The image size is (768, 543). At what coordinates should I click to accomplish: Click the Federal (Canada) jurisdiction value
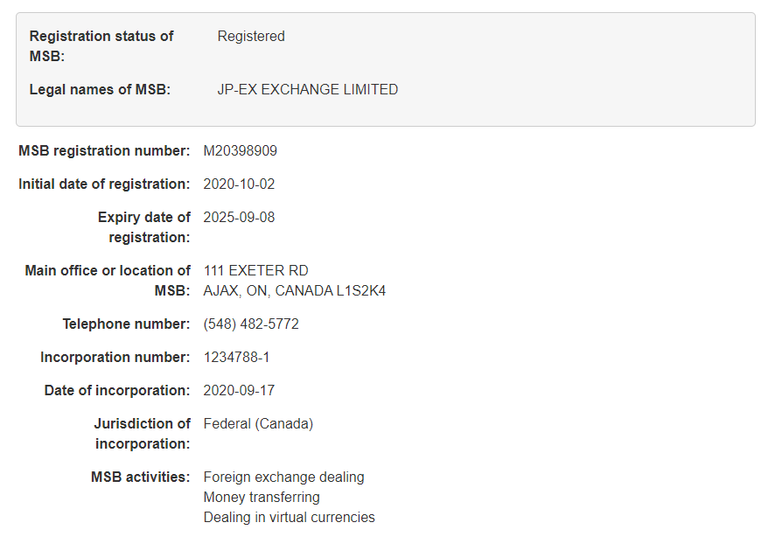[258, 424]
